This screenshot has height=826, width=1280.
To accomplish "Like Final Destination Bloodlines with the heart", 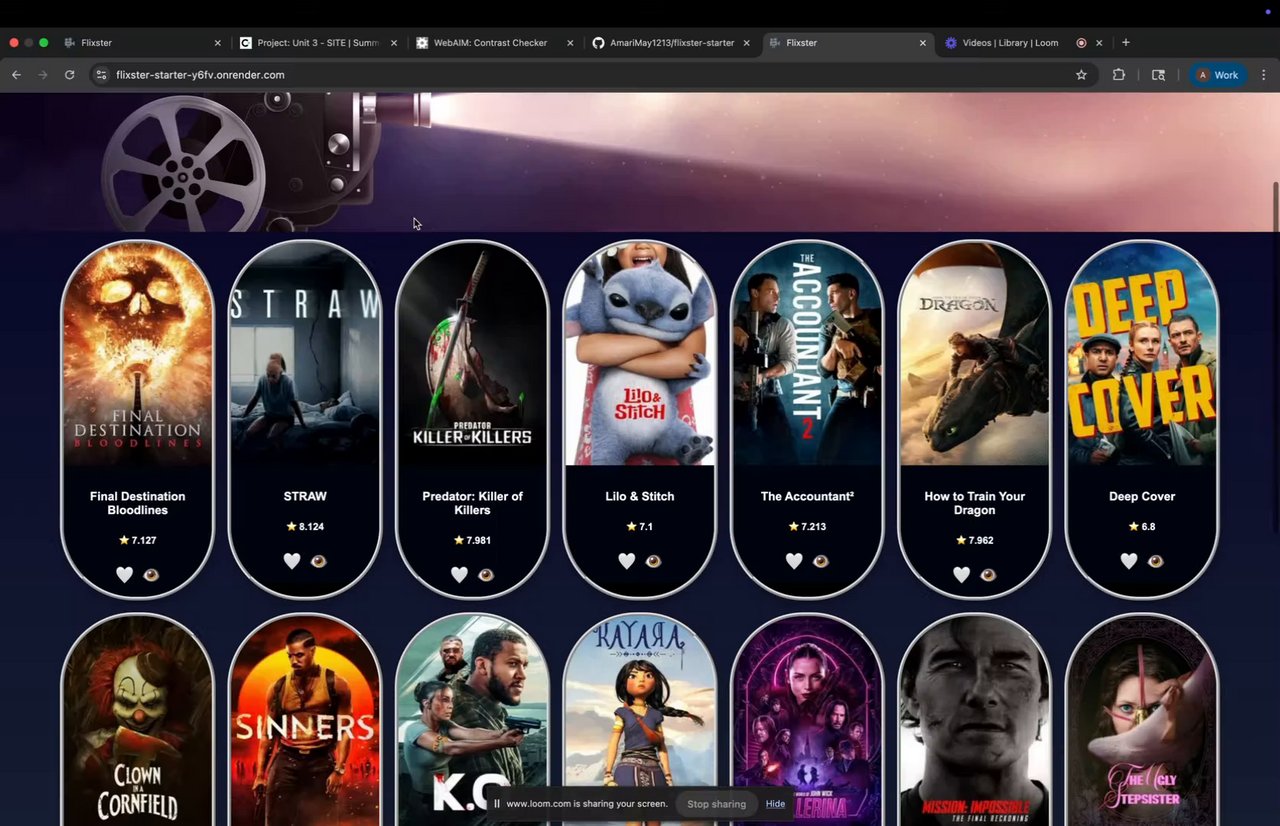I will click(124, 575).
